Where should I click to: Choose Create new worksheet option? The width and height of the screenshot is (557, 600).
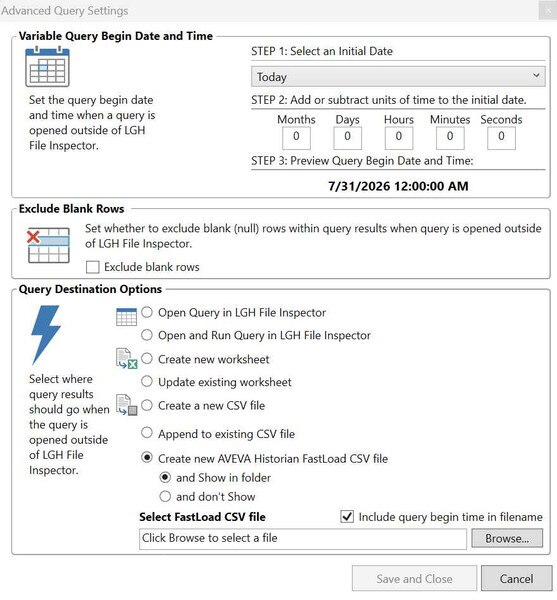147,359
